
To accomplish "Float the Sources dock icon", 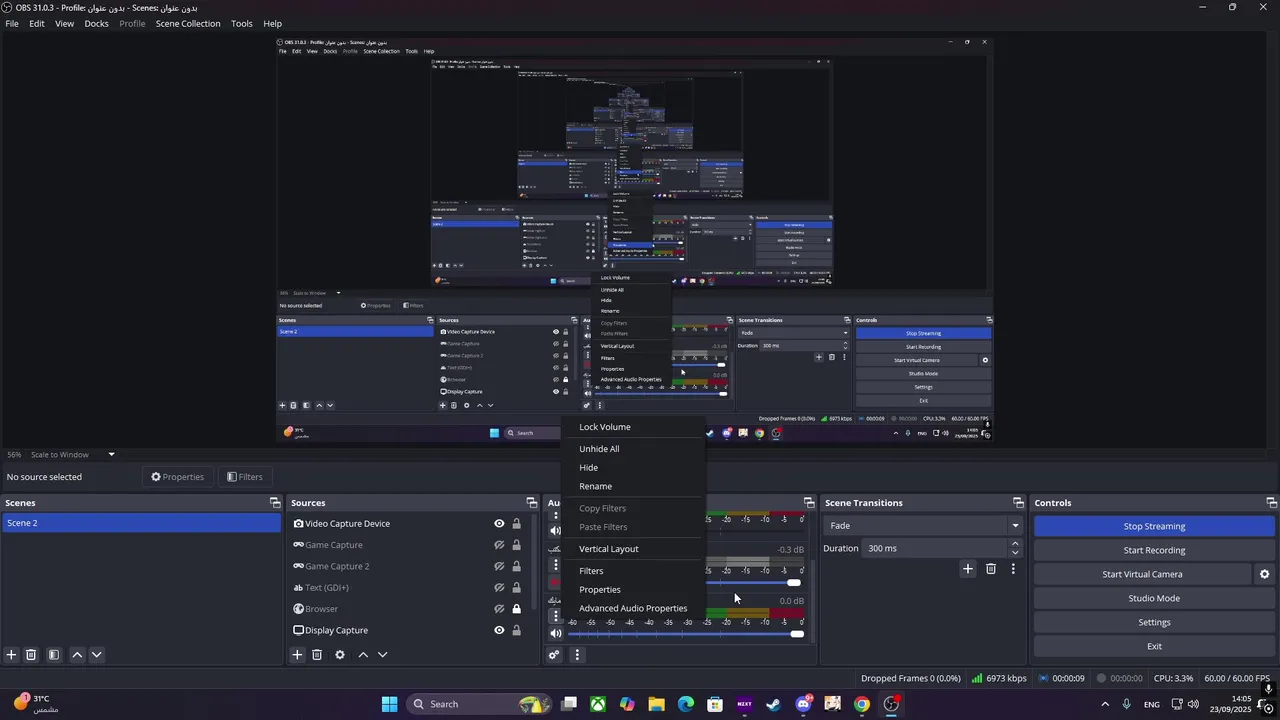I will coord(532,503).
